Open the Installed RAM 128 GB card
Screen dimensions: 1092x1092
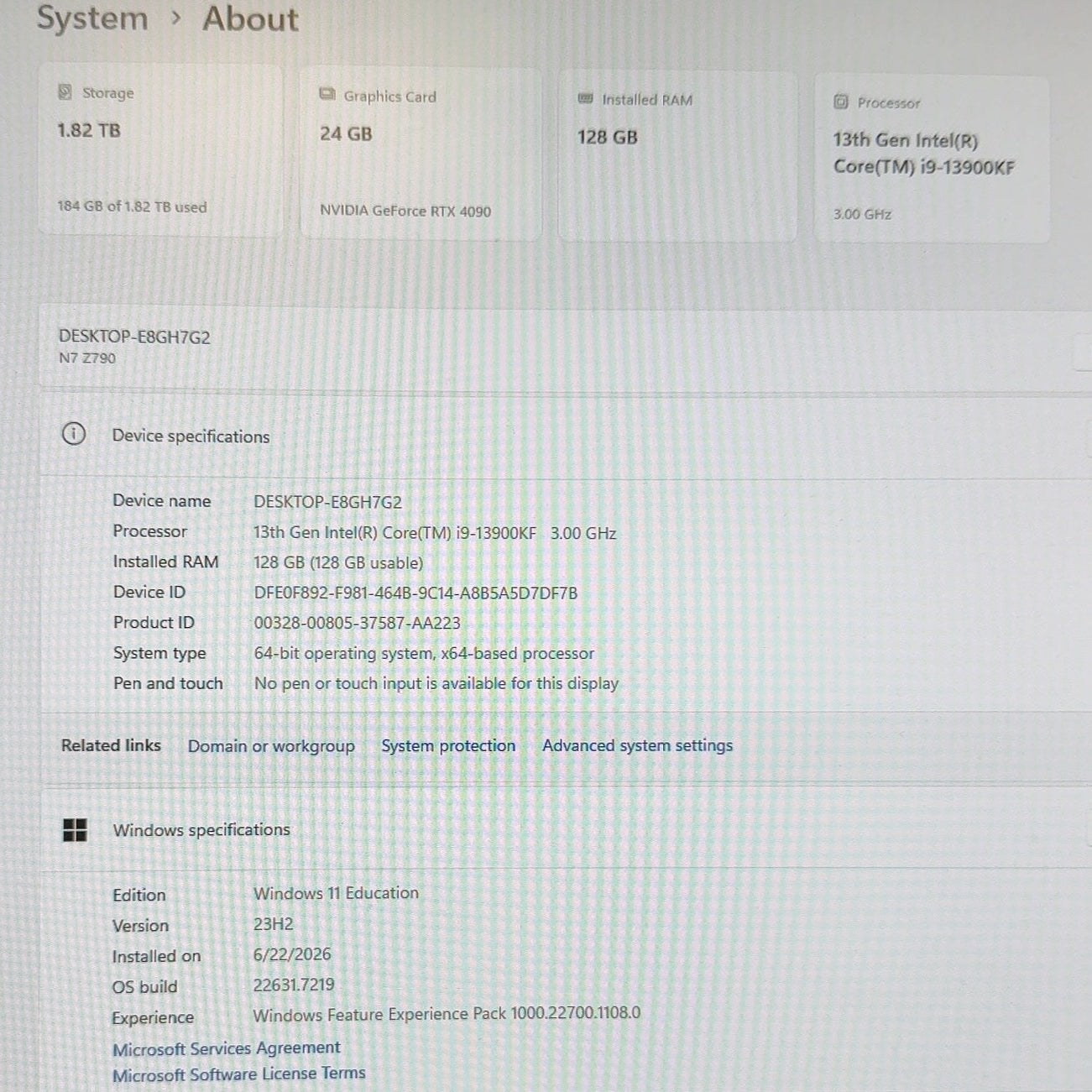(677, 157)
